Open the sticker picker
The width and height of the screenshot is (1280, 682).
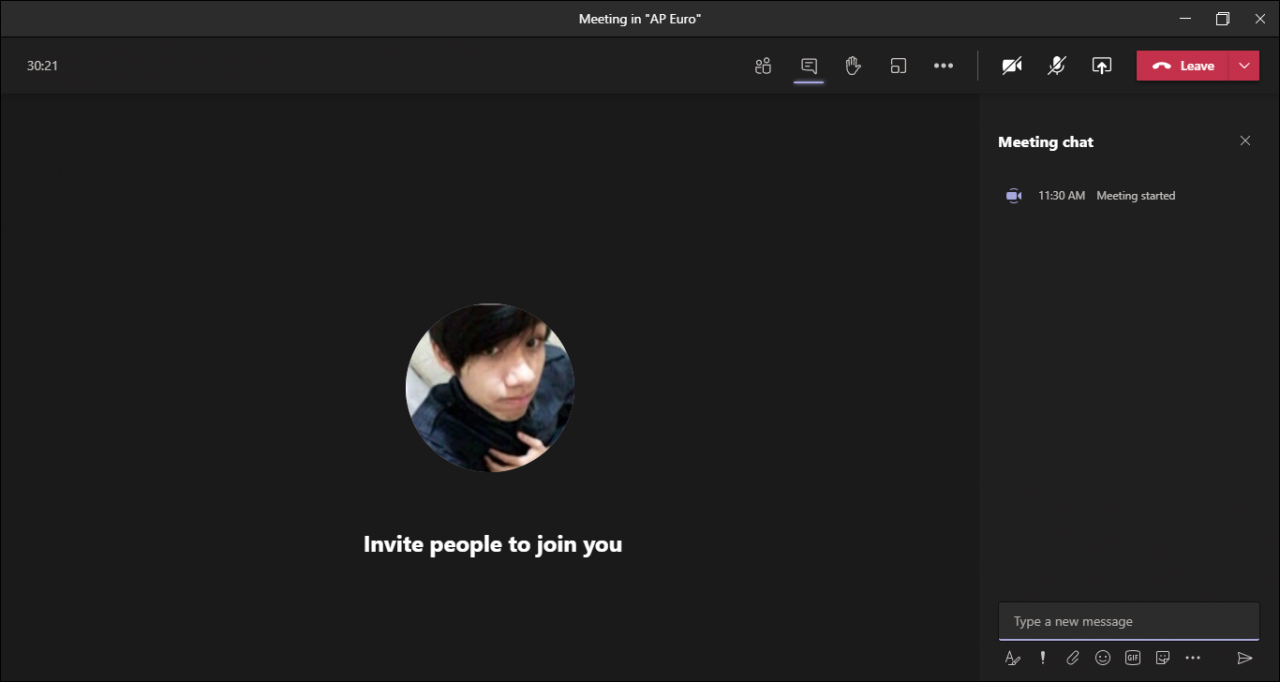(1162, 658)
